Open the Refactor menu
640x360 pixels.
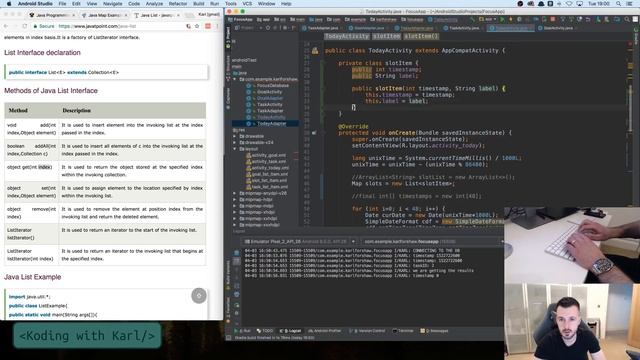click(178, 4)
